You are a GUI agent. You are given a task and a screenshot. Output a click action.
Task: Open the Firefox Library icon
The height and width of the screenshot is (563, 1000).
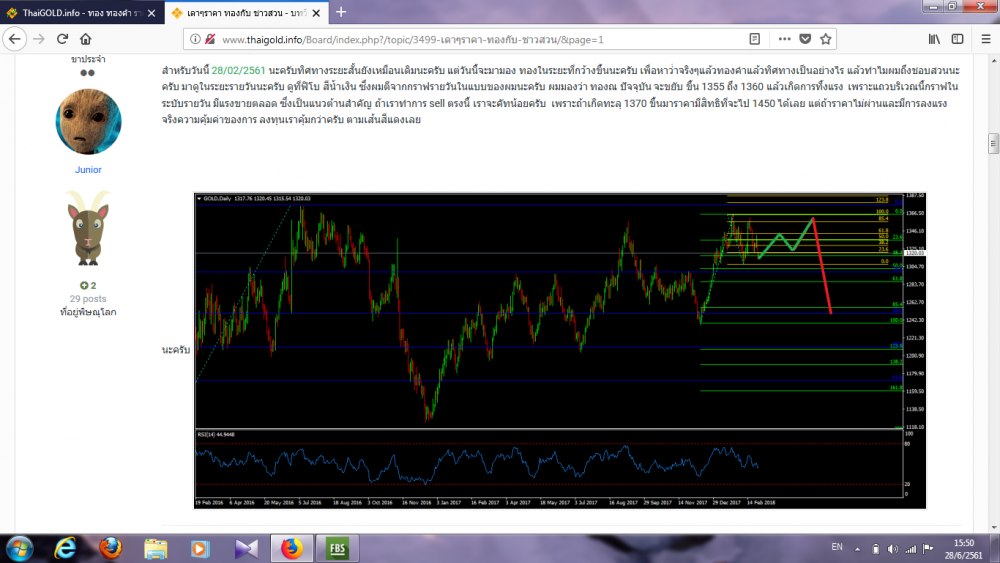934,39
